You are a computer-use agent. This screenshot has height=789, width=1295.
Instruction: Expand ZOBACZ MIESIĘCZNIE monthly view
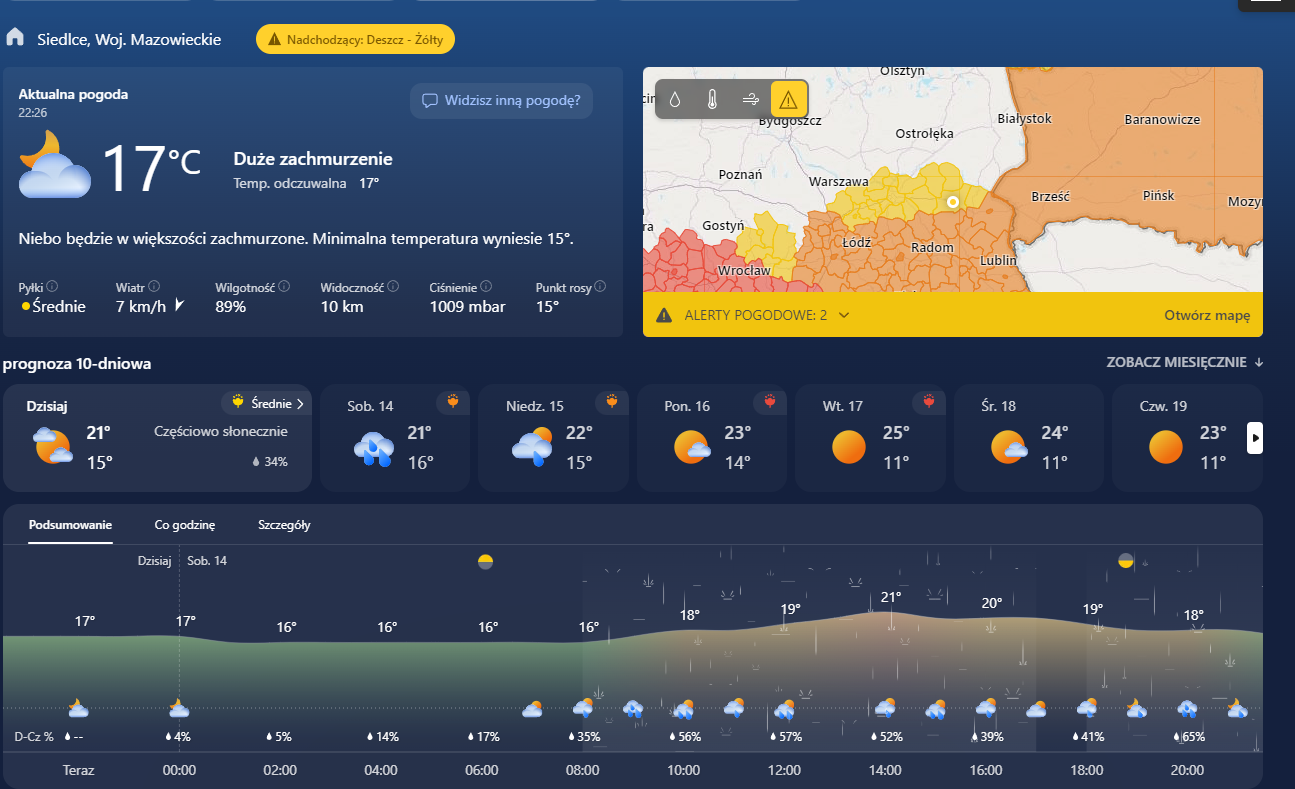[x=1184, y=362]
